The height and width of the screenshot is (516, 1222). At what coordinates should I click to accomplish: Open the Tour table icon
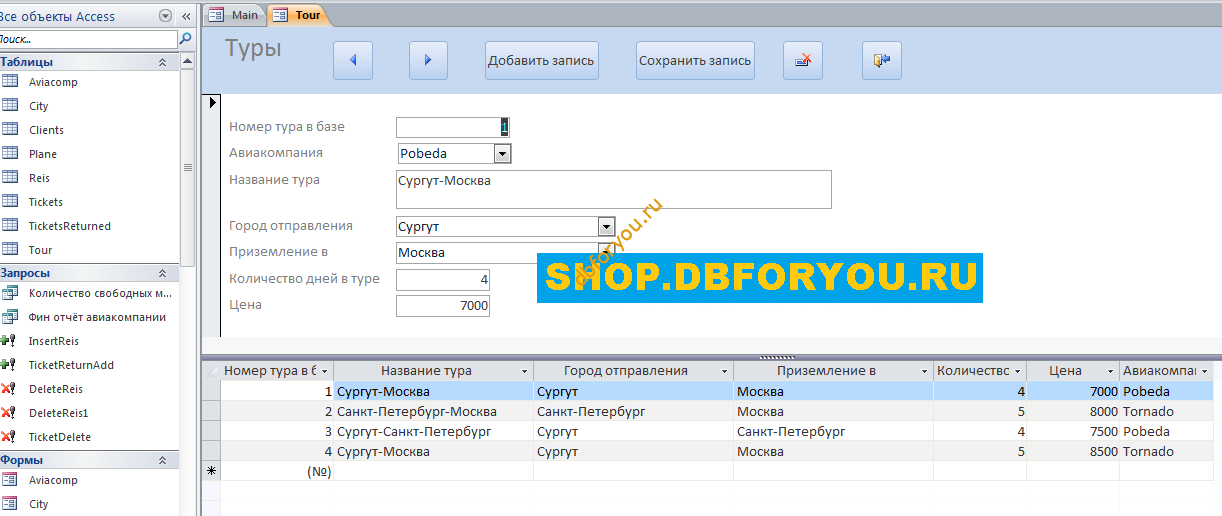tap(10, 249)
